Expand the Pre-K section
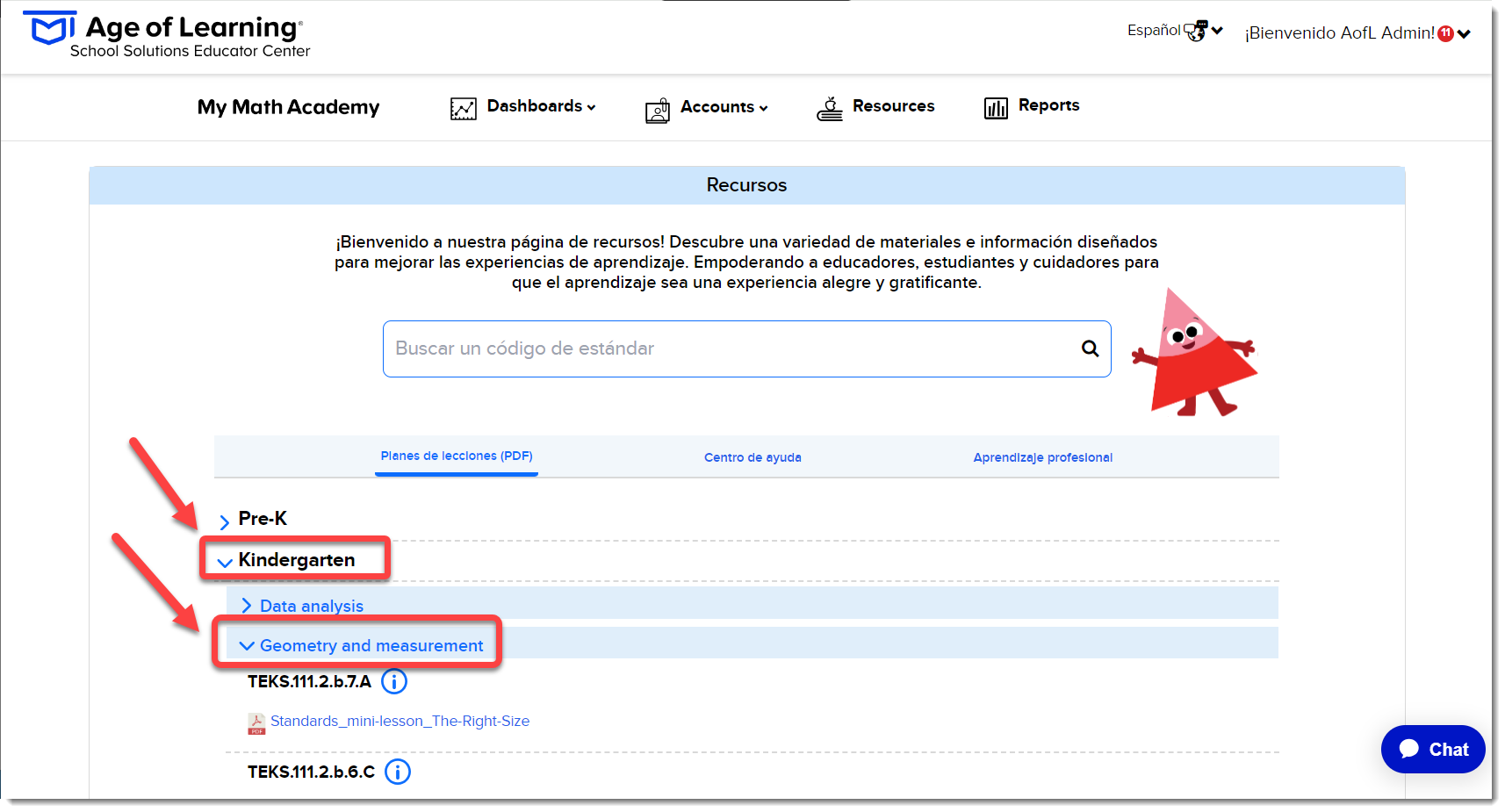The image size is (1505, 812). [x=254, y=519]
